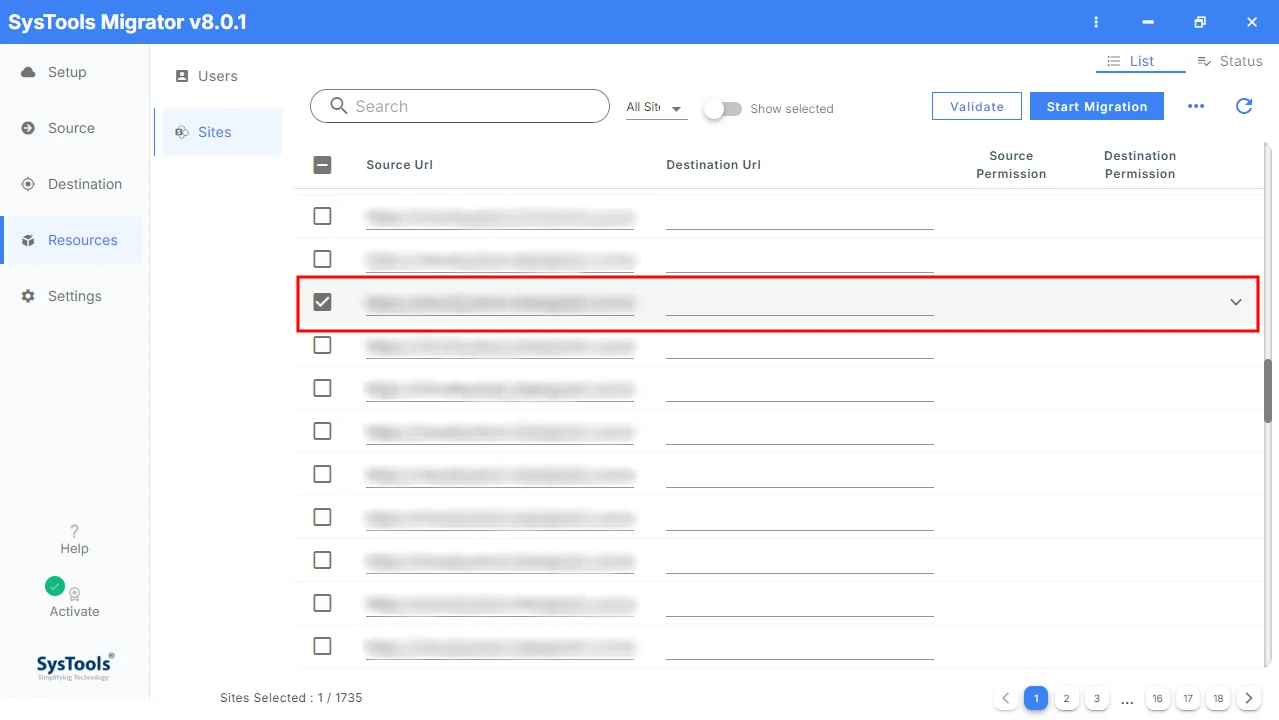Toggle the select-all header checkbox
1279x720 pixels.
coord(322,165)
